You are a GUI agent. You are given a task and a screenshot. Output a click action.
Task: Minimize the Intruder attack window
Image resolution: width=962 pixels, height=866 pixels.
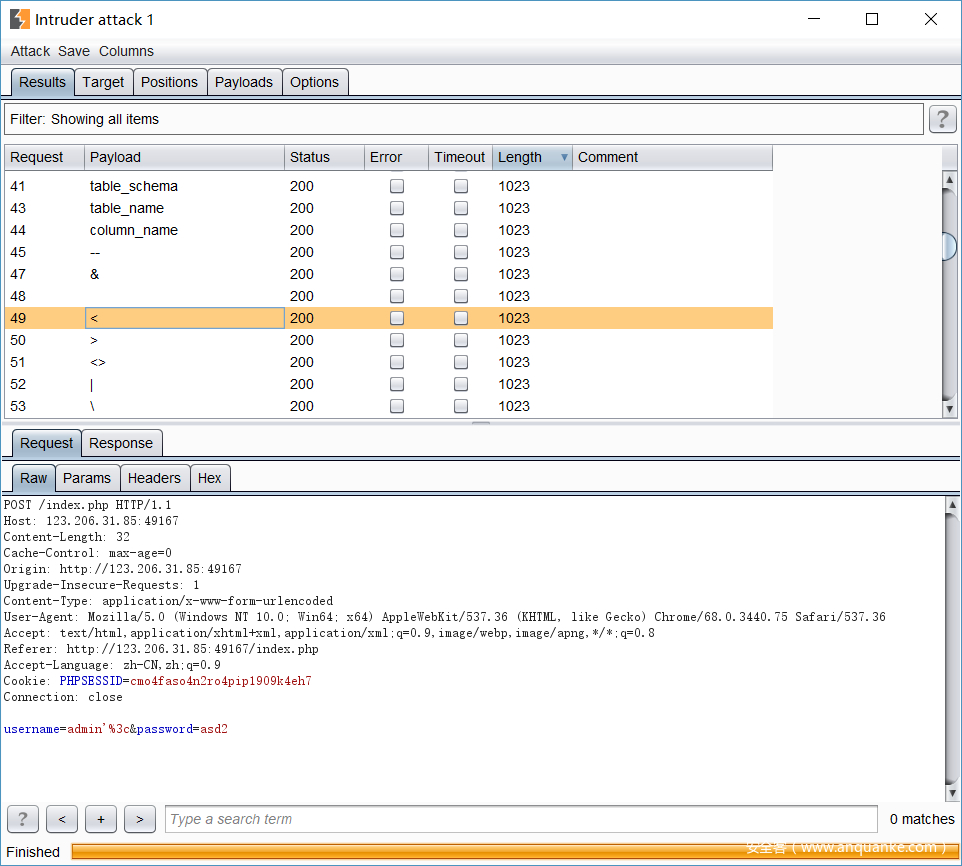[x=814, y=19]
